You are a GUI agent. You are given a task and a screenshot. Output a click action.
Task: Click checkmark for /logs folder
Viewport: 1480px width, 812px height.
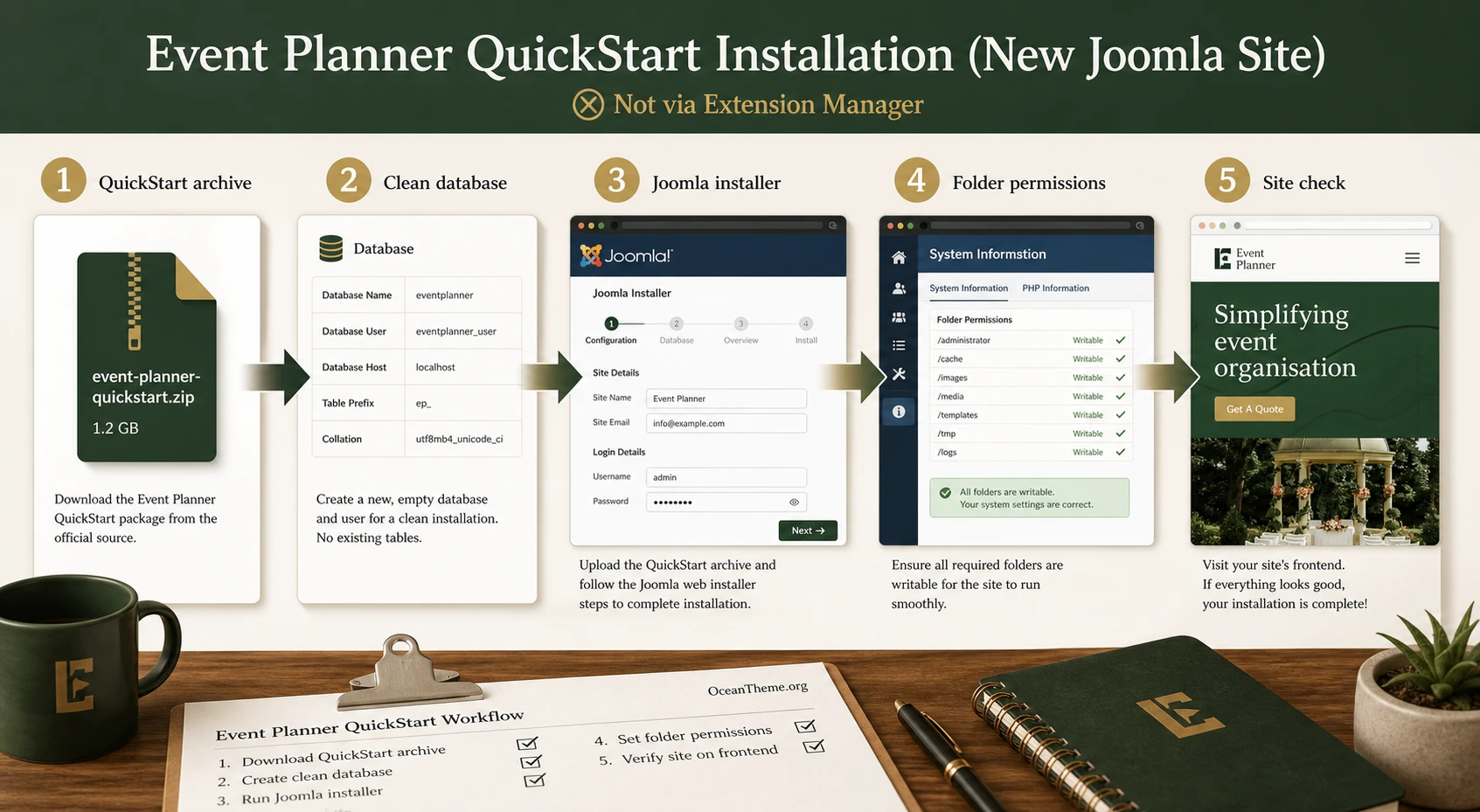[x=1120, y=452]
